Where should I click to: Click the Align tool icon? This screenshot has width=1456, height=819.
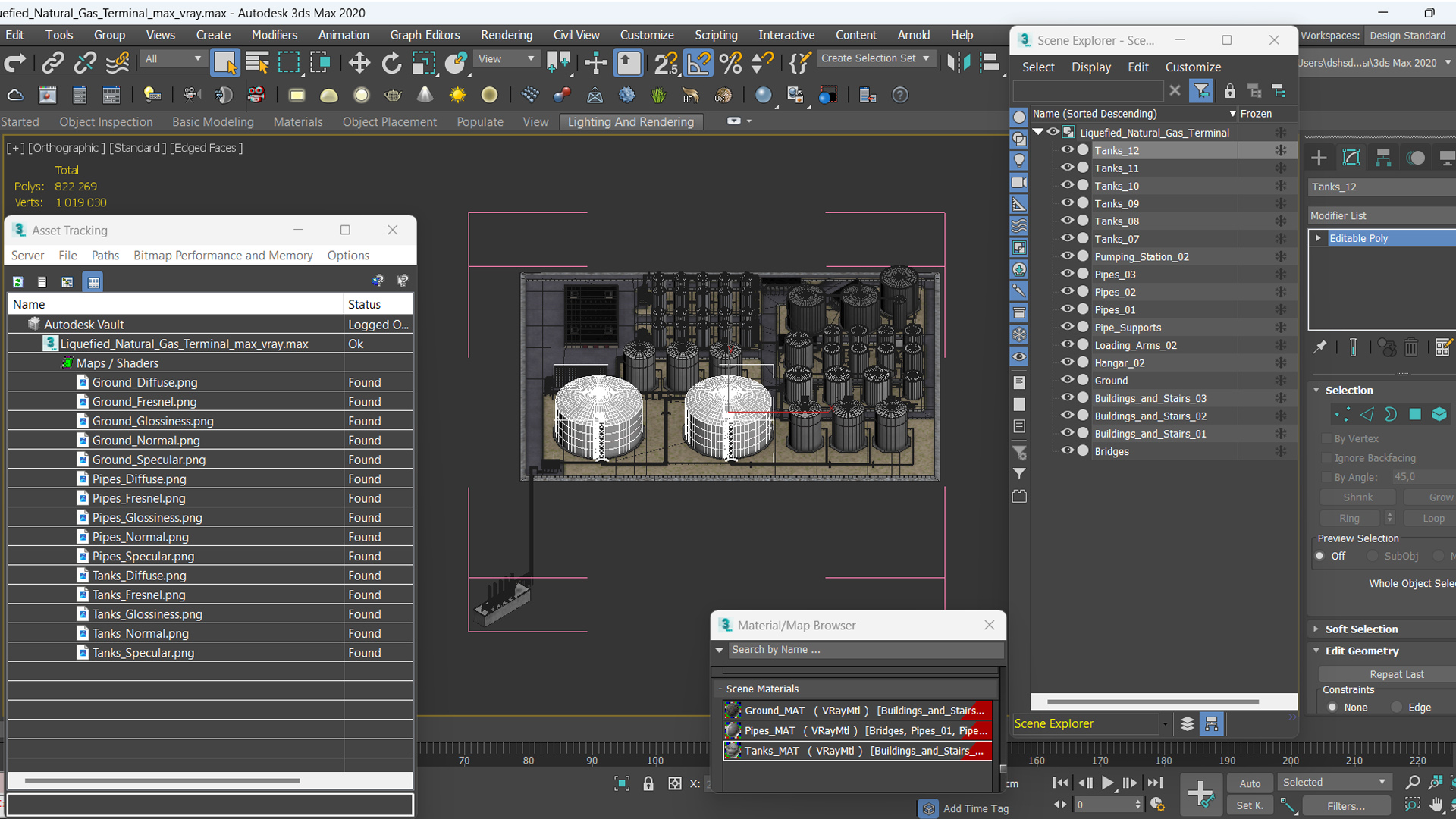[990, 63]
